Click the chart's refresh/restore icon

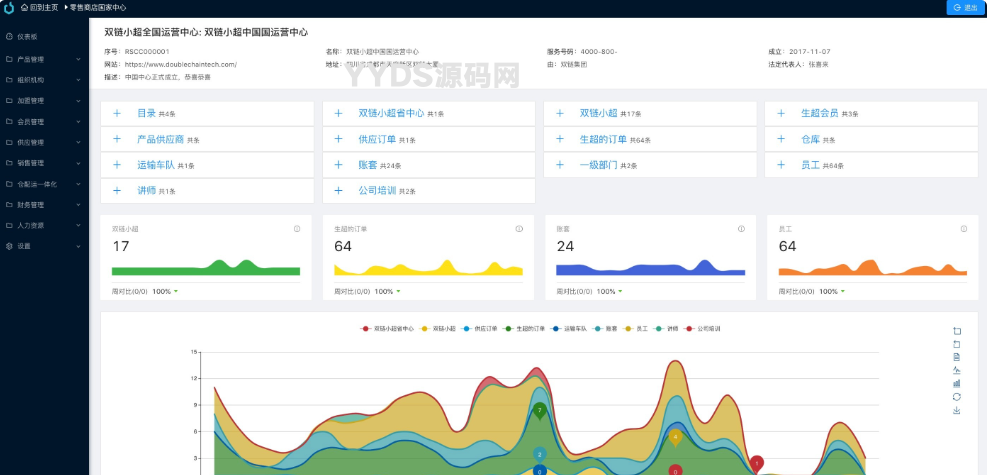[957, 396]
